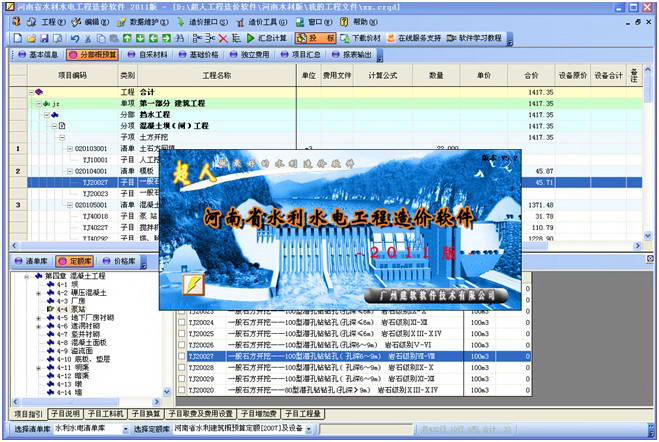Open the 选择清单库 dropdown
This screenshot has height=442, width=659.
[x=125, y=429]
